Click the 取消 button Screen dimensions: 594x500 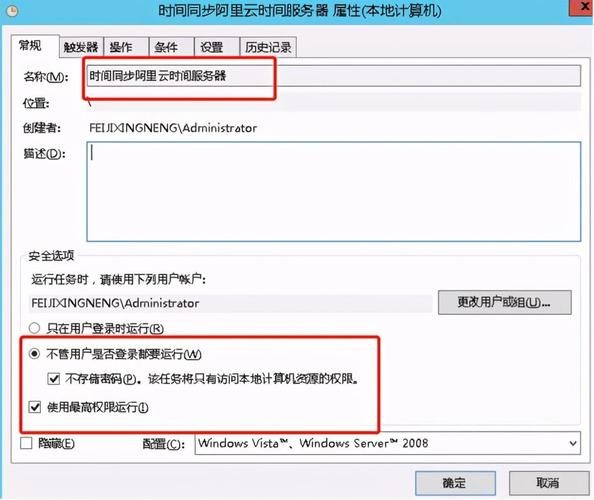click(x=549, y=483)
